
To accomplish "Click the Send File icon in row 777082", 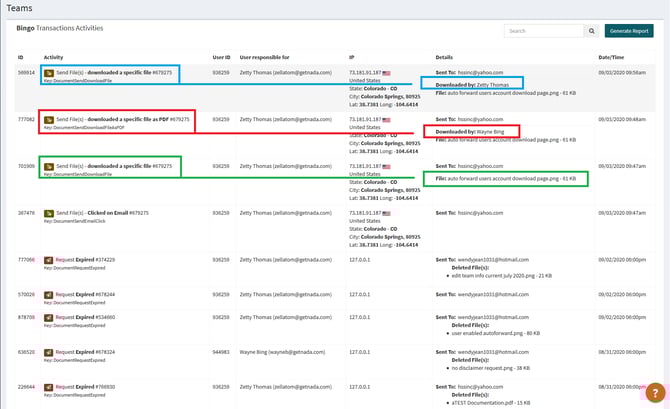I will [x=48, y=119].
